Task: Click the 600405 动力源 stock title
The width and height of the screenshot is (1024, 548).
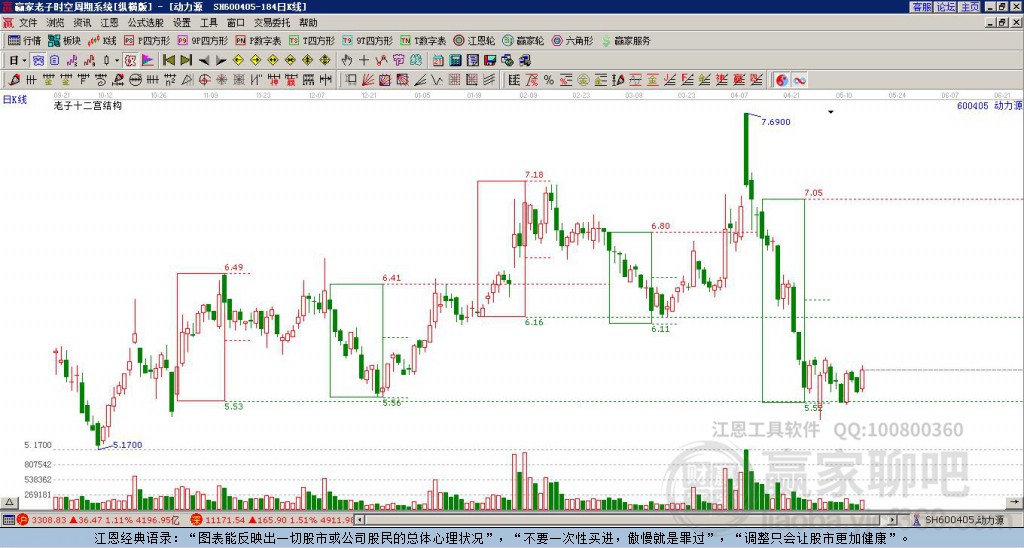Action: pos(989,105)
